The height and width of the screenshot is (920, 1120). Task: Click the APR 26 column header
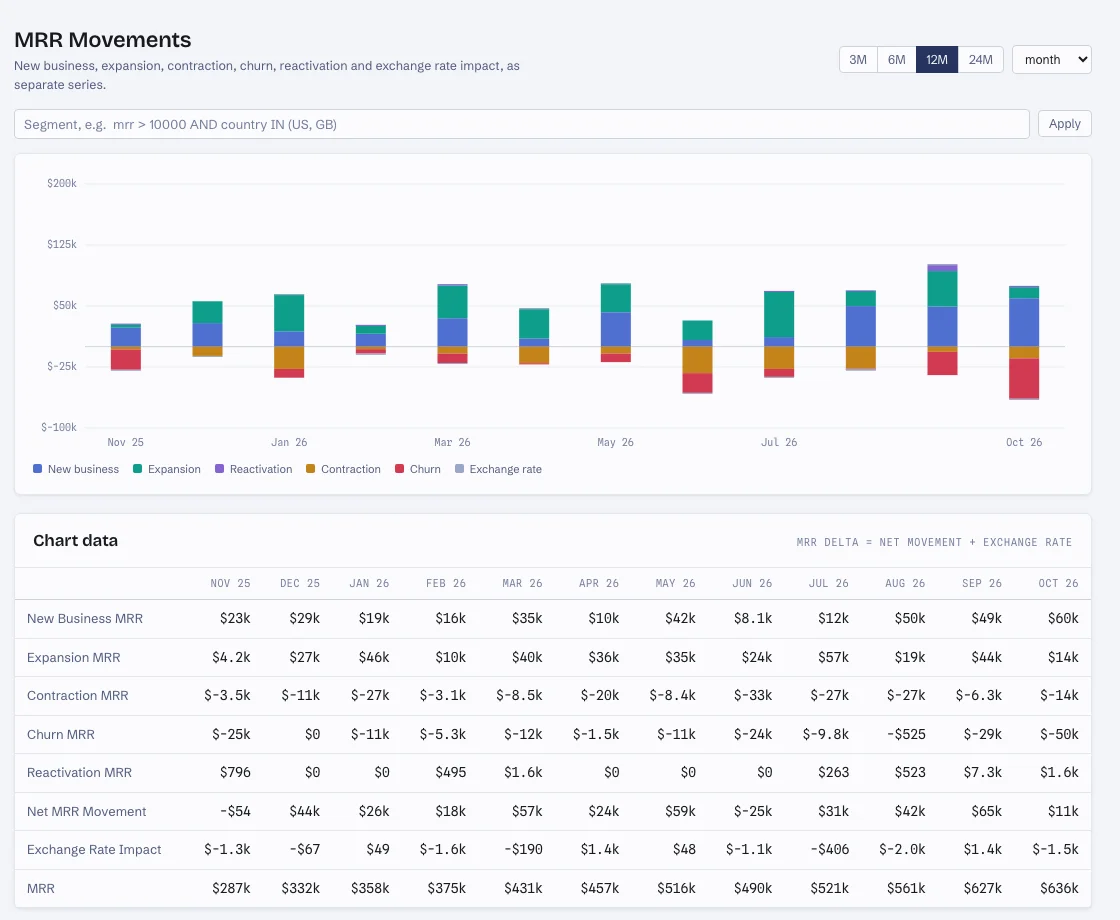(599, 584)
